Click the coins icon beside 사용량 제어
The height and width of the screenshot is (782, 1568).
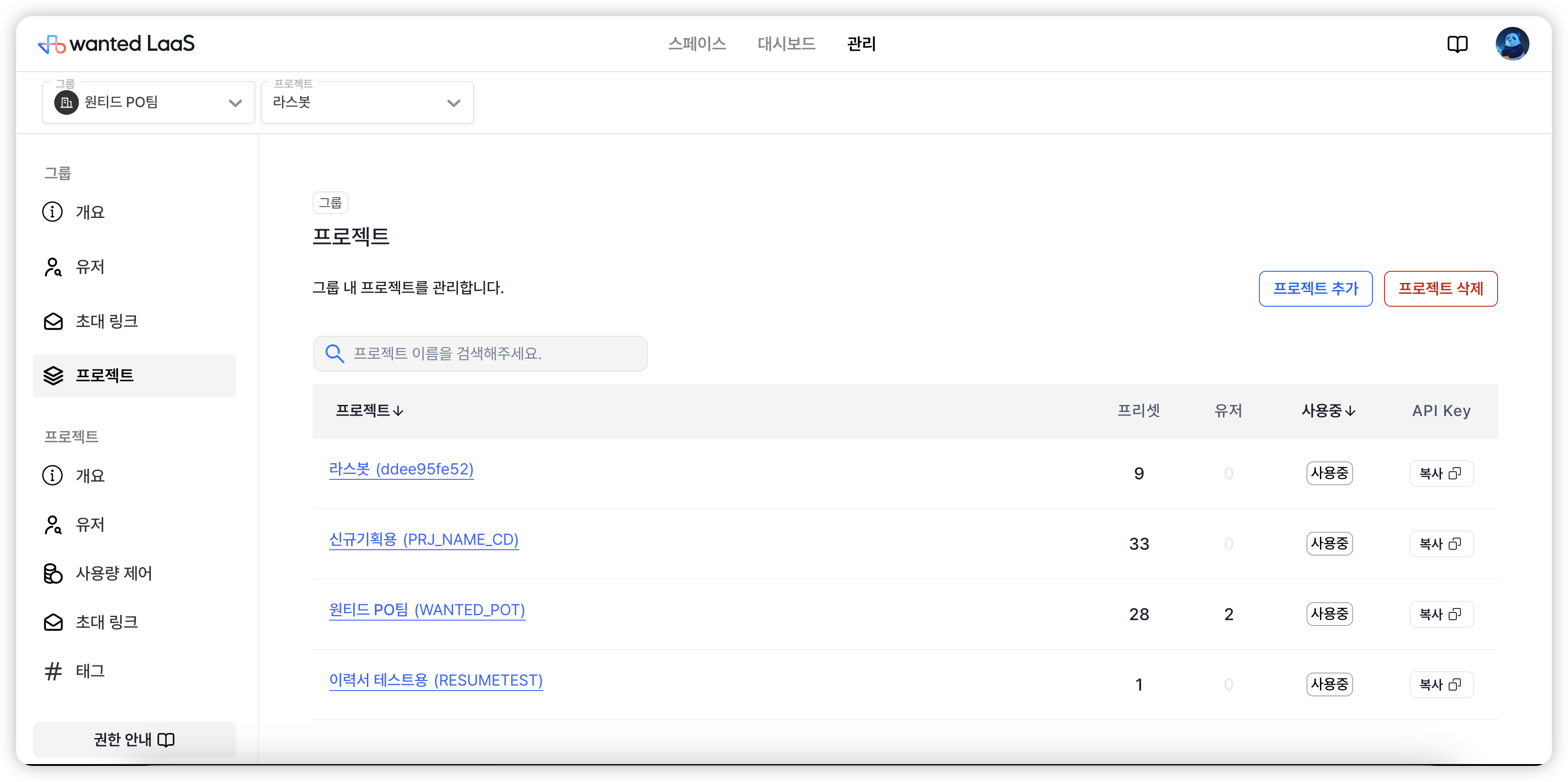(53, 573)
